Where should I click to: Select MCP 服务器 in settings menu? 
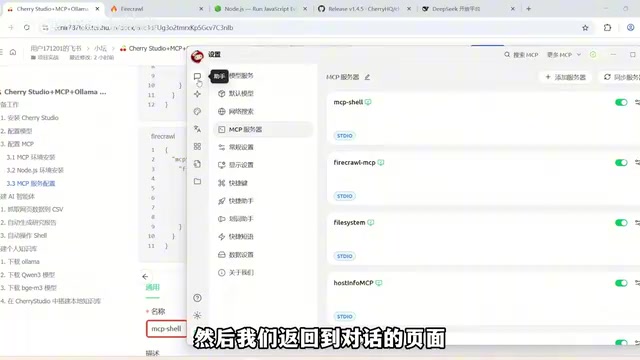point(263,129)
